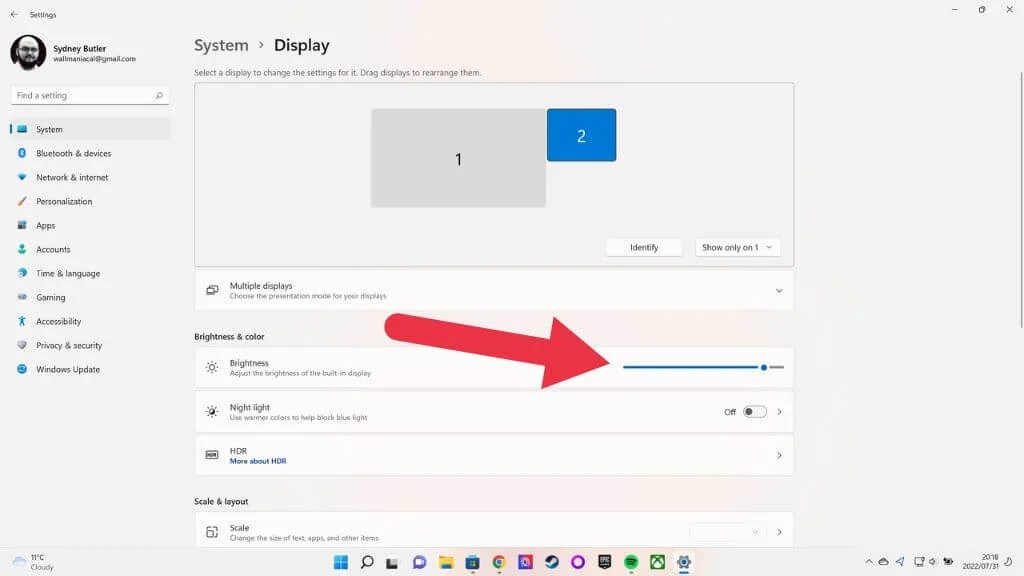Image resolution: width=1024 pixels, height=576 pixels.
Task: Launch Spotify from the taskbar
Action: point(631,563)
